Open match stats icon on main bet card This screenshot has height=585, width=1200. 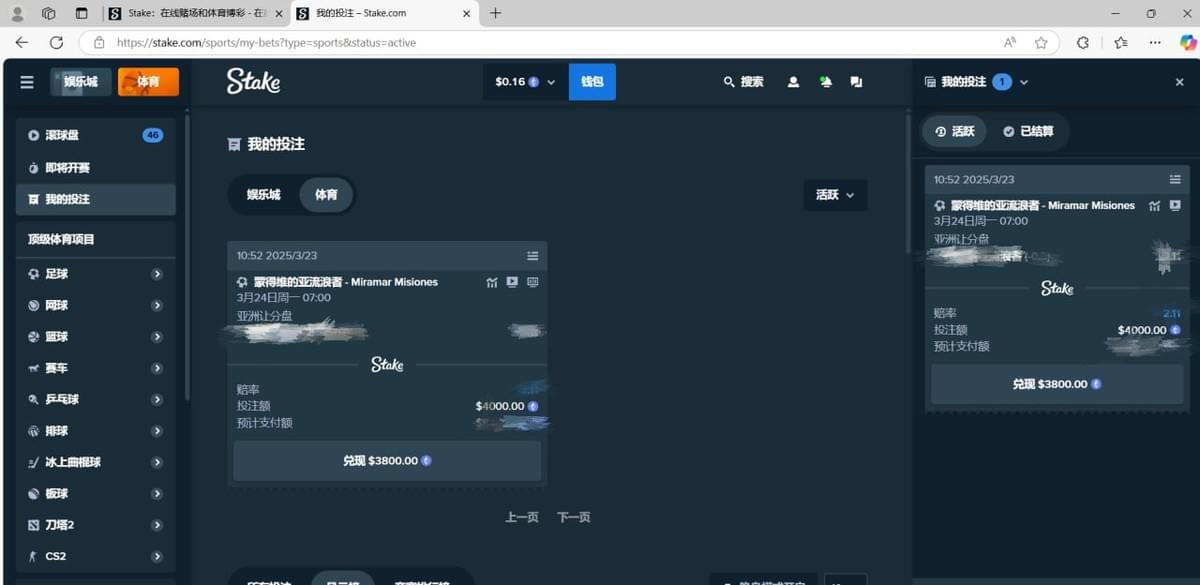click(x=492, y=282)
